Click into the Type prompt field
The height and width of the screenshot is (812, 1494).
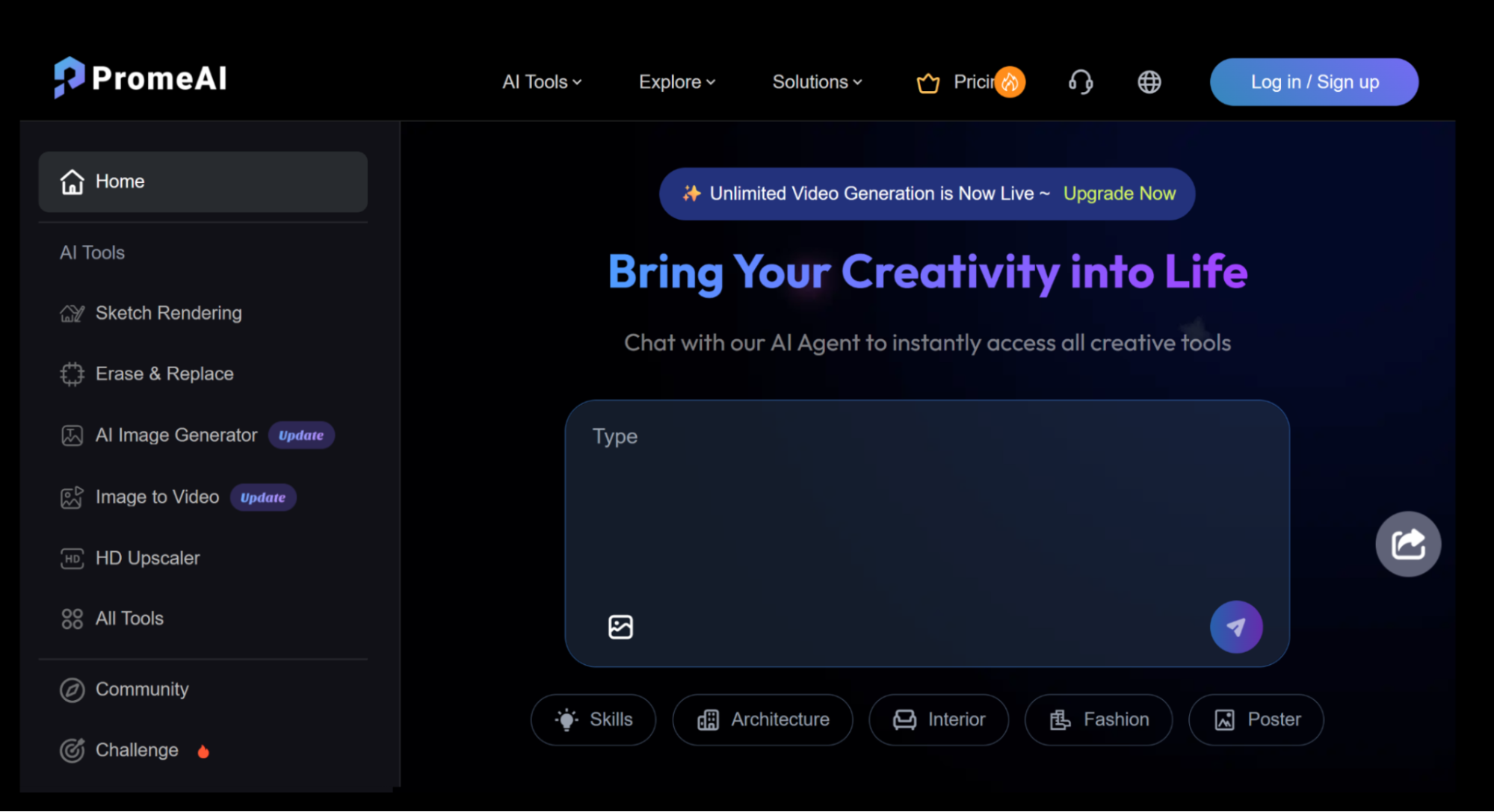[926, 508]
